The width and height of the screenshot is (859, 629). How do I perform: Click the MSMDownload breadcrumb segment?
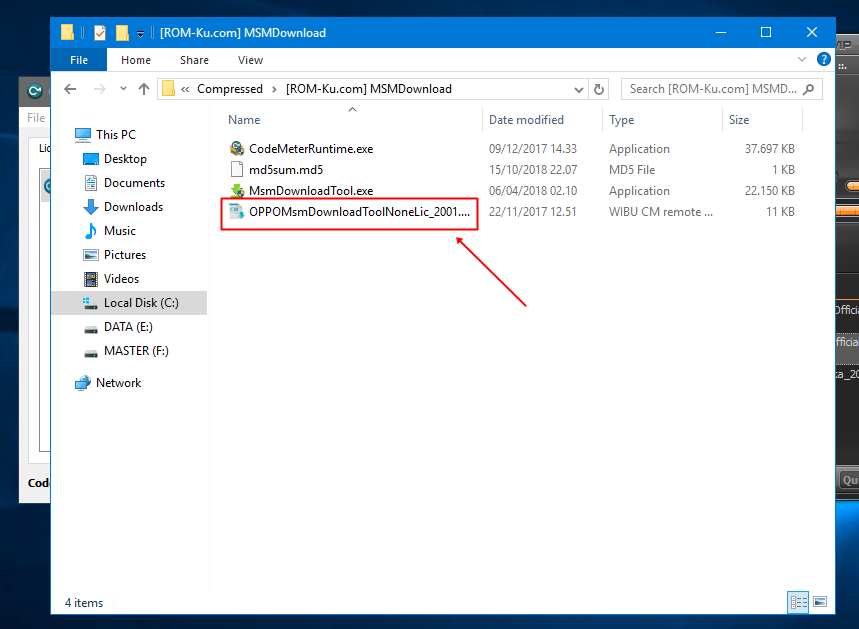click(369, 89)
